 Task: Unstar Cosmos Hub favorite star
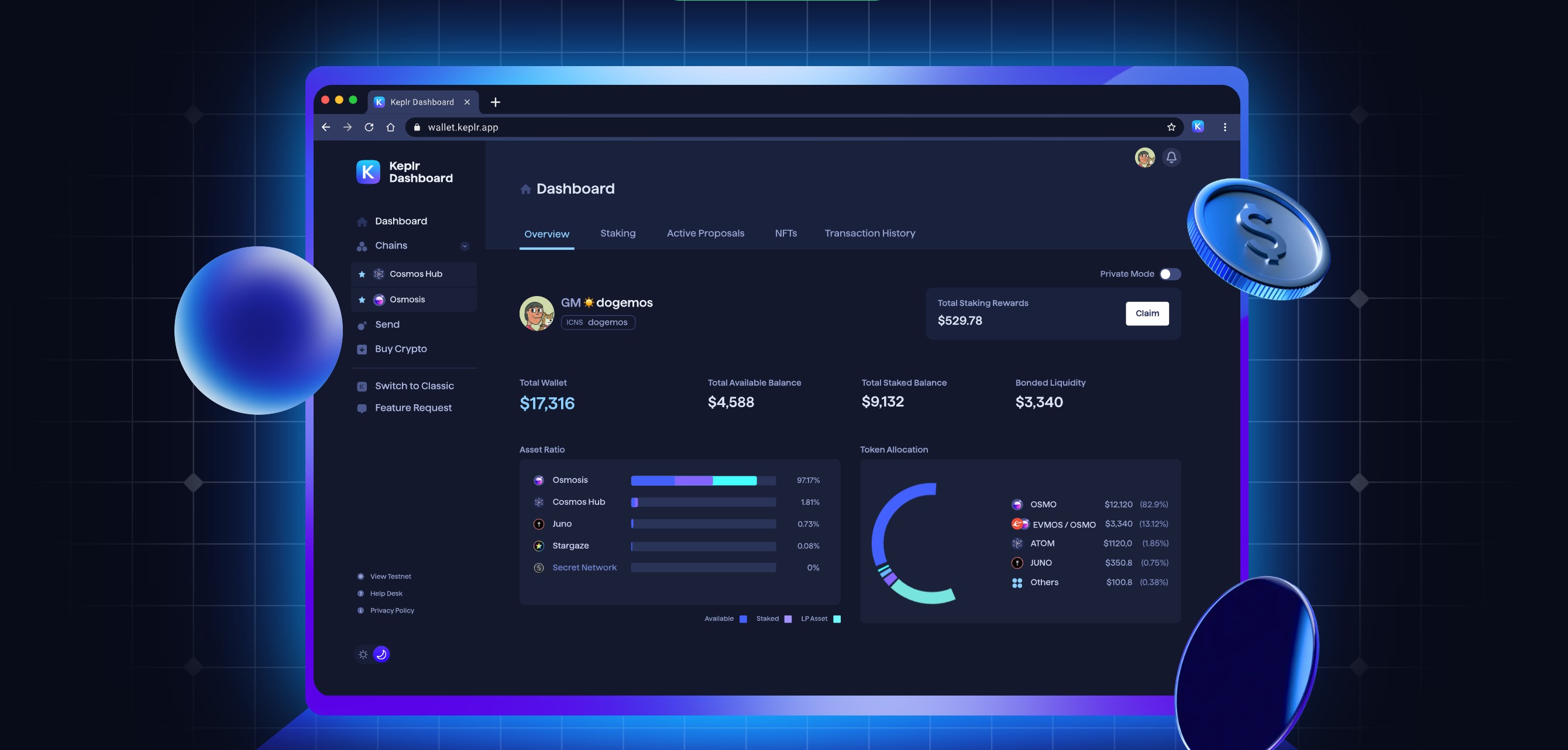pyautogui.click(x=362, y=274)
